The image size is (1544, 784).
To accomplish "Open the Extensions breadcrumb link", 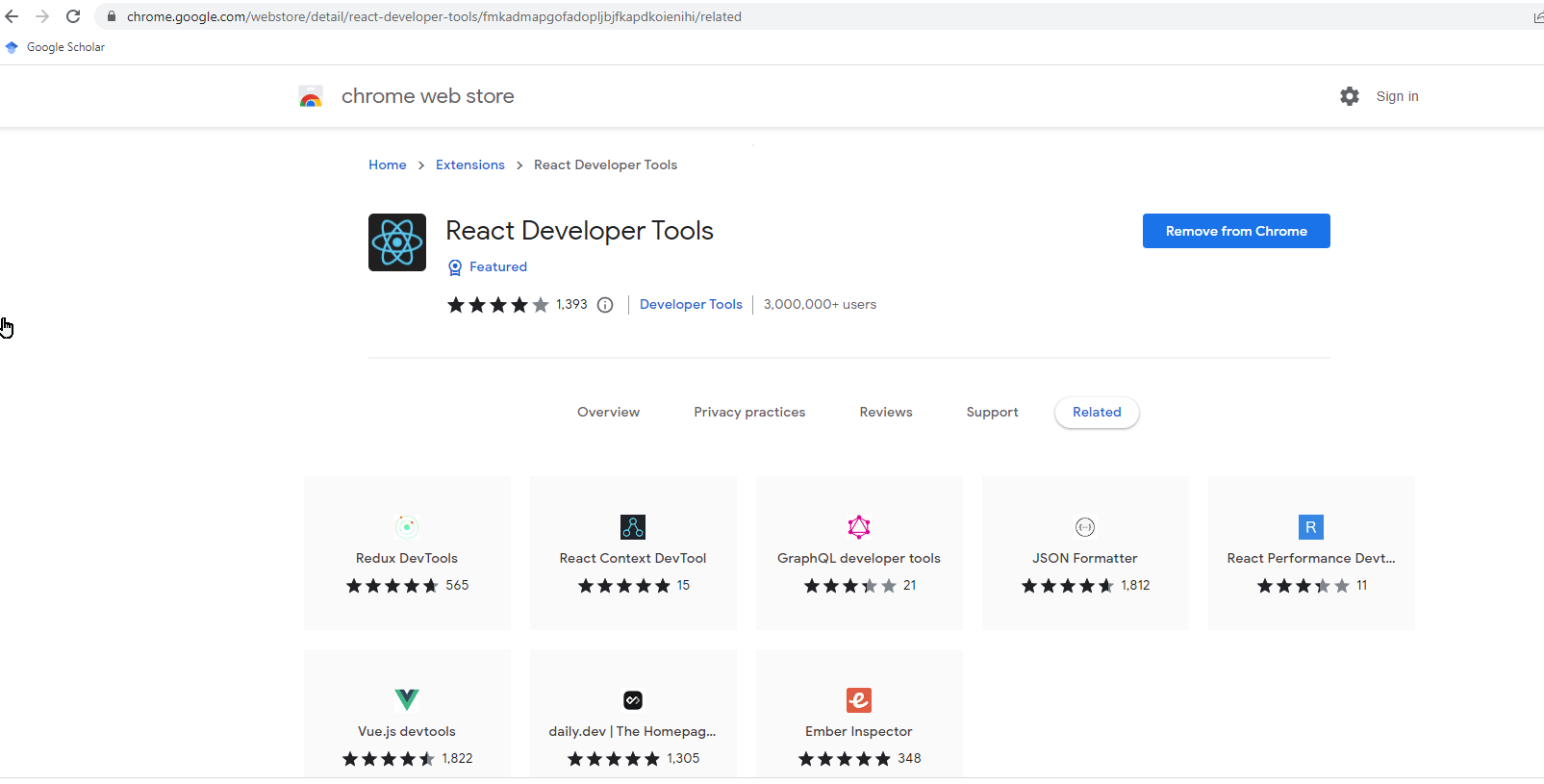I will pos(470,164).
